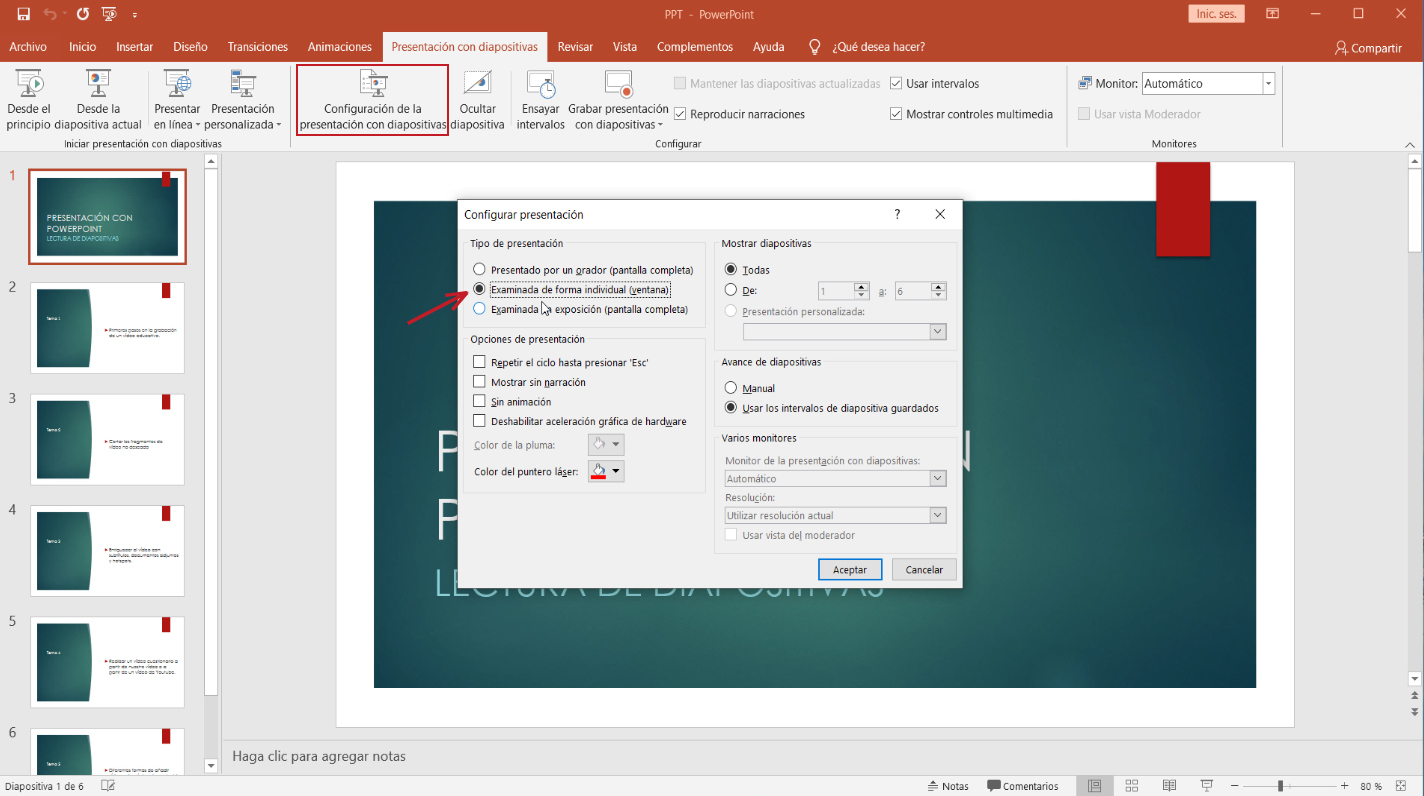The height and width of the screenshot is (796, 1424).
Task: Click zoom in plus button
Action: [x=1345, y=786]
